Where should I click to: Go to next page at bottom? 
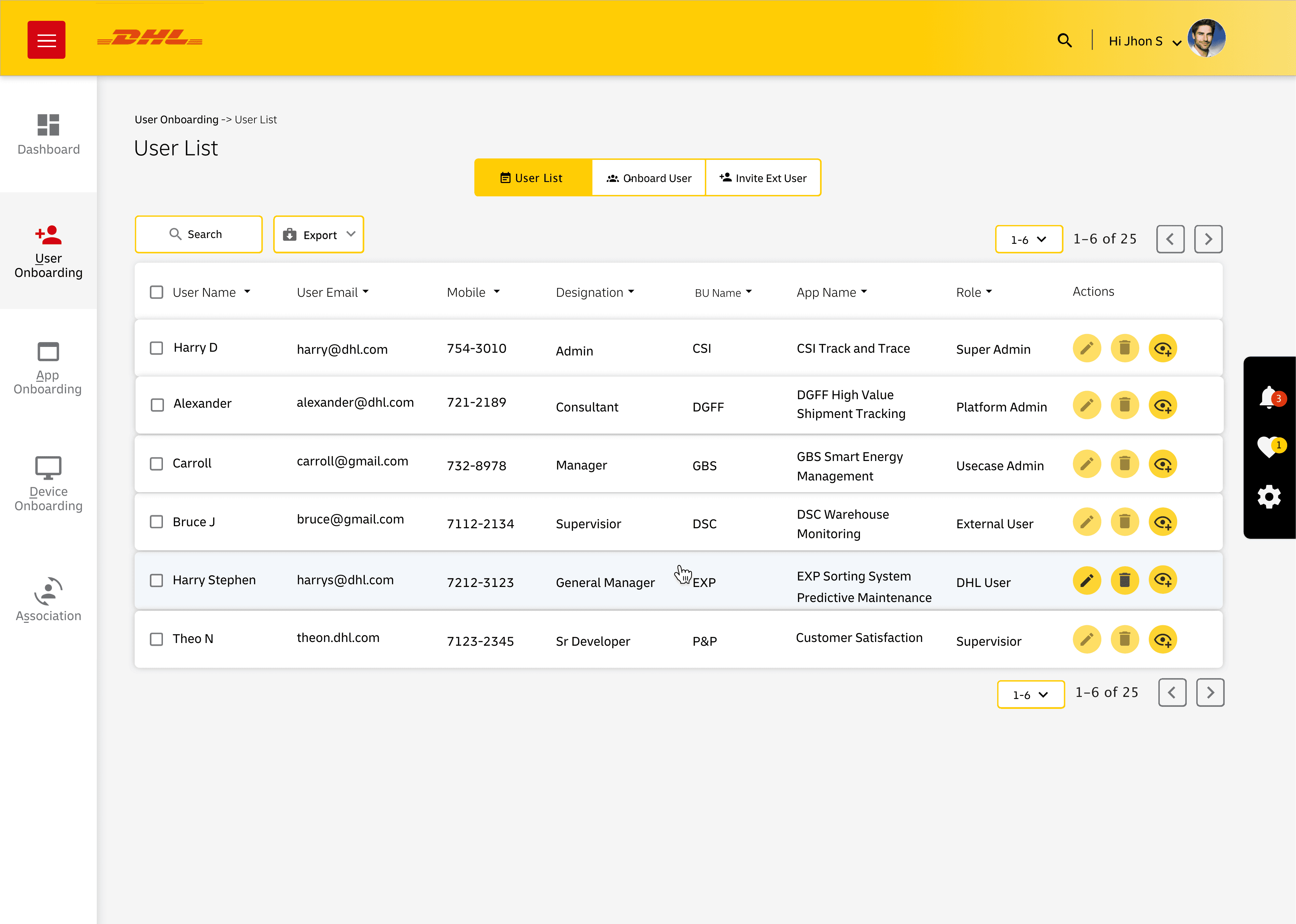[1210, 692]
